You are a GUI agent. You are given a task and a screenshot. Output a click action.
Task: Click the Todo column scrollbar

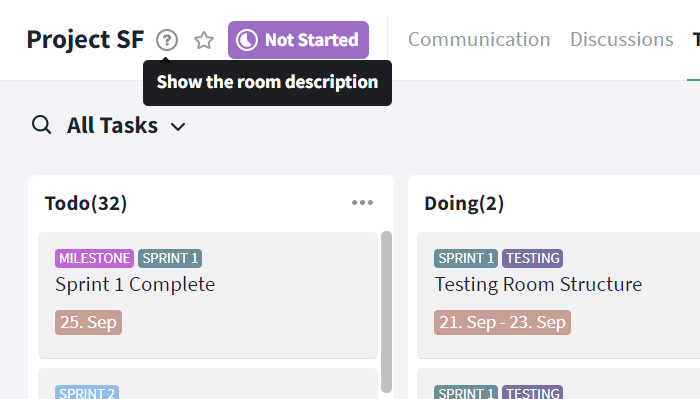386,312
